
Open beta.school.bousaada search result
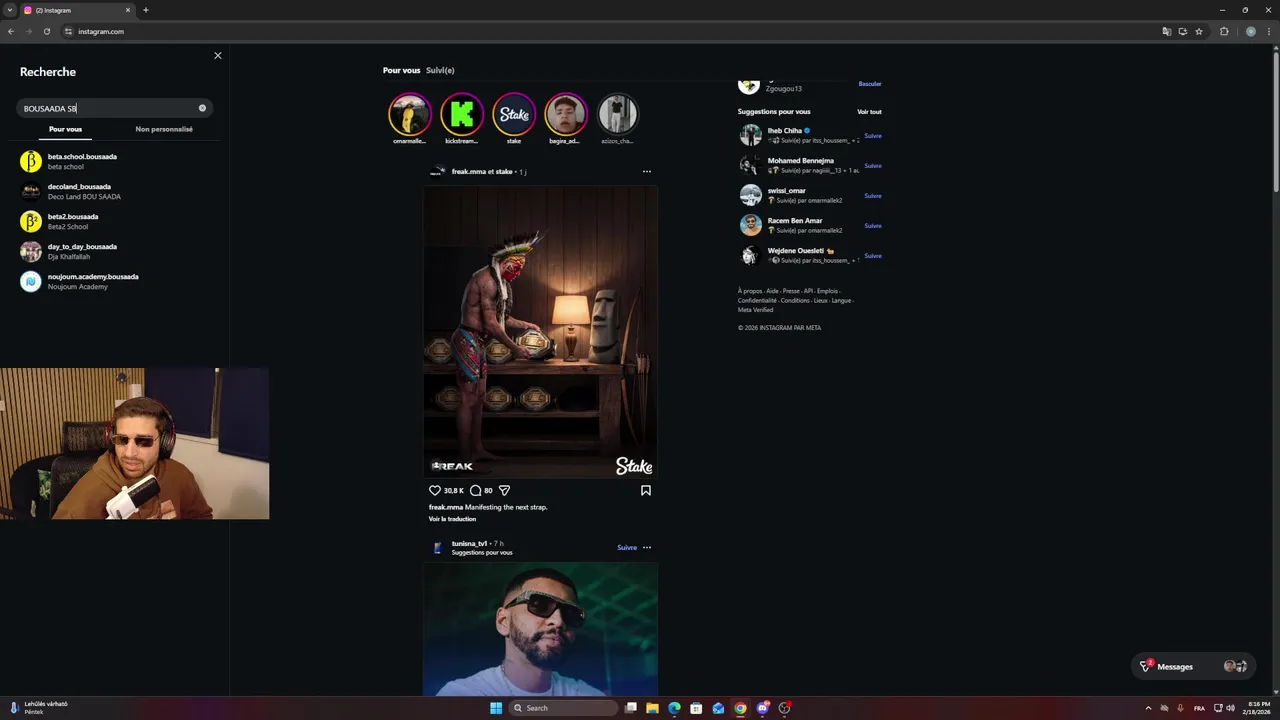point(115,162)
